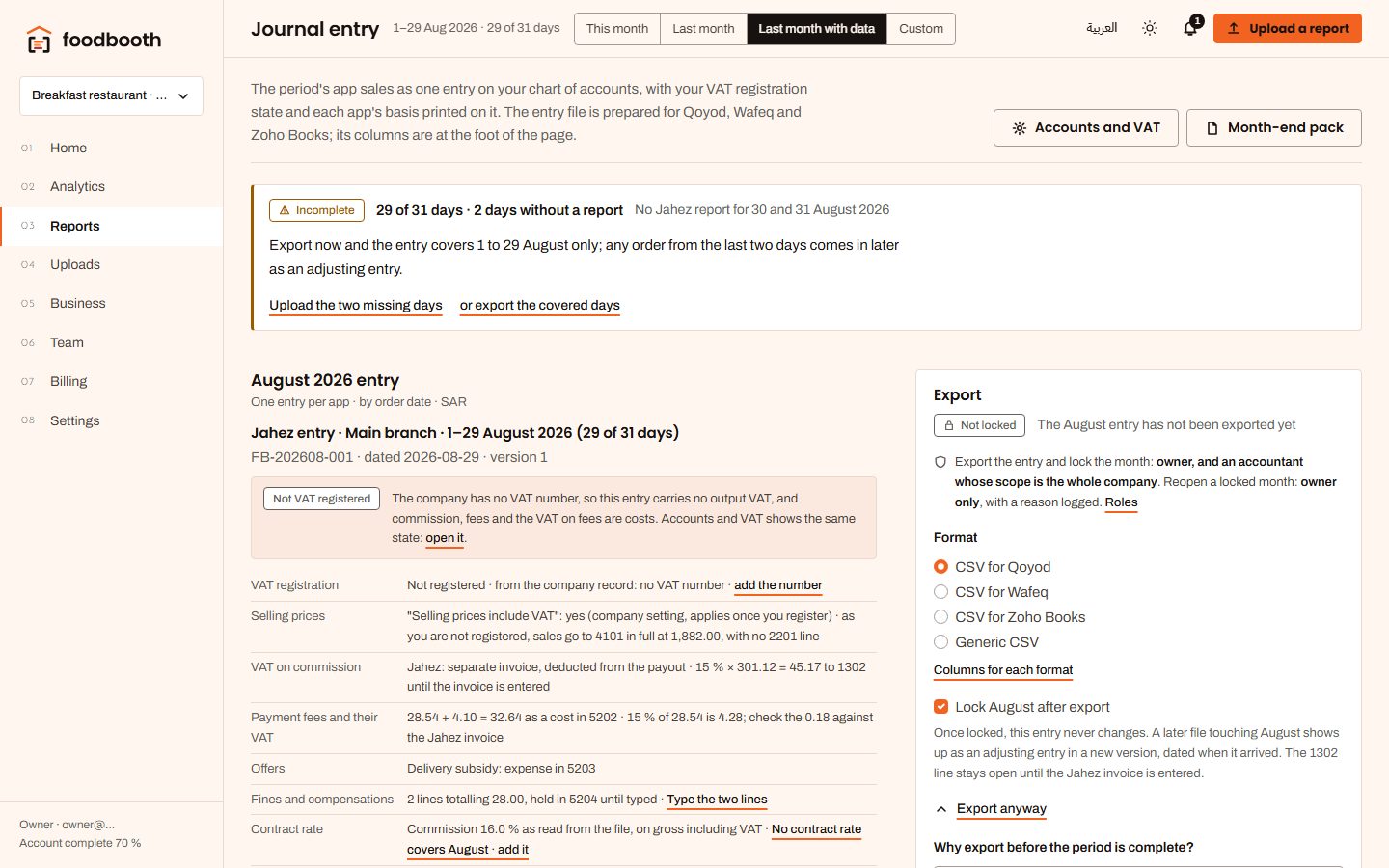Select the Custom period tab
The image size is (1389, 868).
pos(921,29)
